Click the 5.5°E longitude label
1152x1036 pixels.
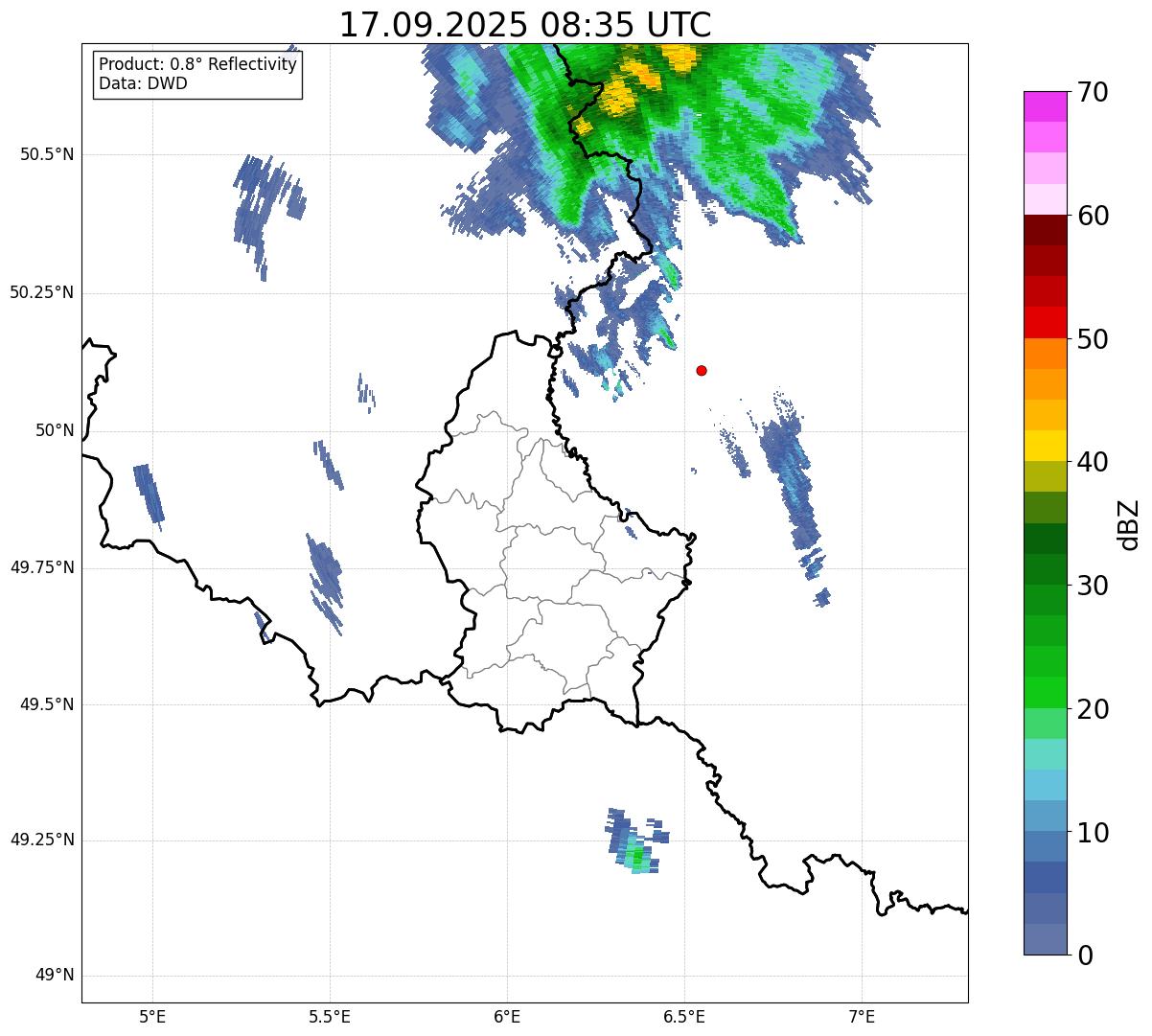tap(330, 1016)
